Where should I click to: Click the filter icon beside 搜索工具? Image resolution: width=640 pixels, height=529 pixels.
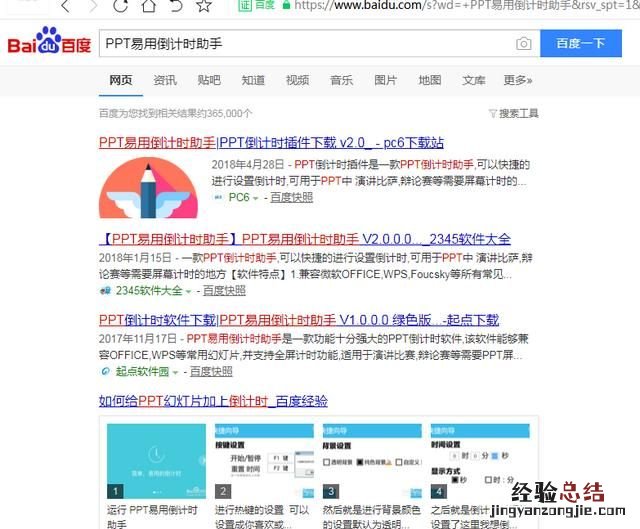tap(493, 113)
